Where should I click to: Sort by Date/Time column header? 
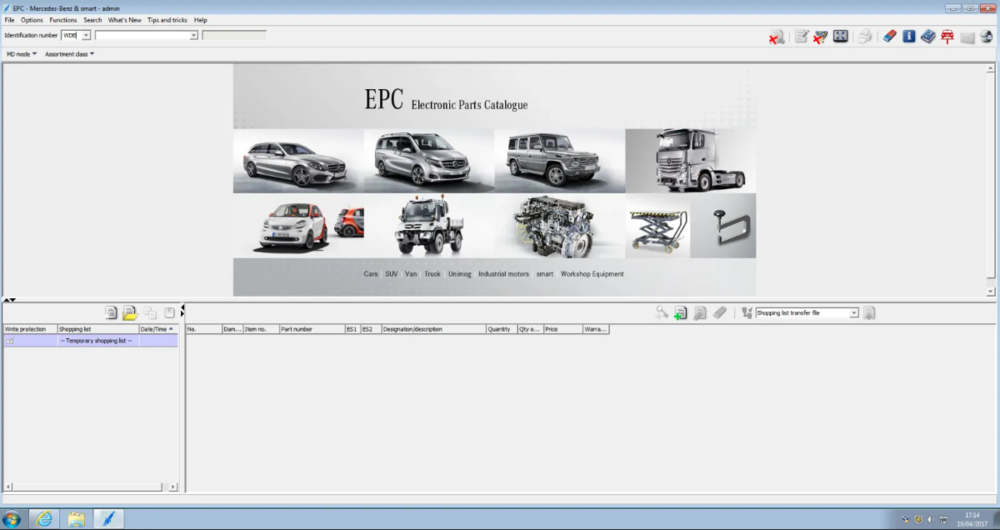[x=154, y=329]
